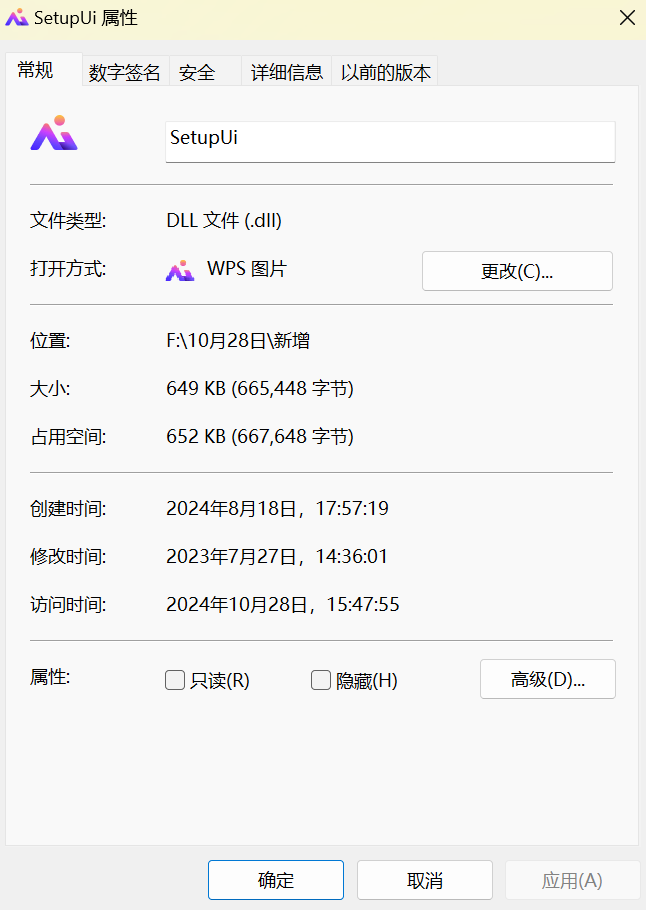The image size is (646, 910).
Task: Switch to the 数字签名 tab
Action: point(125,72)
